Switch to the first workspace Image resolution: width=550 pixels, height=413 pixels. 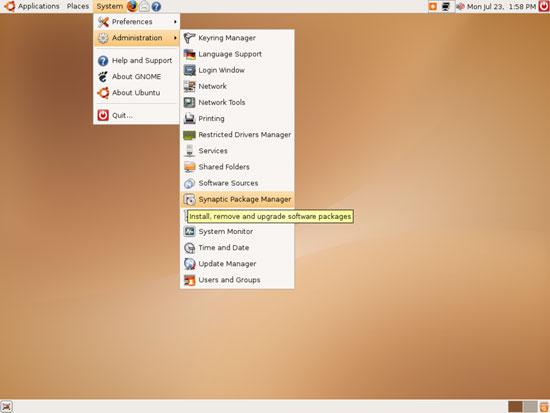[x=515, y=407]
